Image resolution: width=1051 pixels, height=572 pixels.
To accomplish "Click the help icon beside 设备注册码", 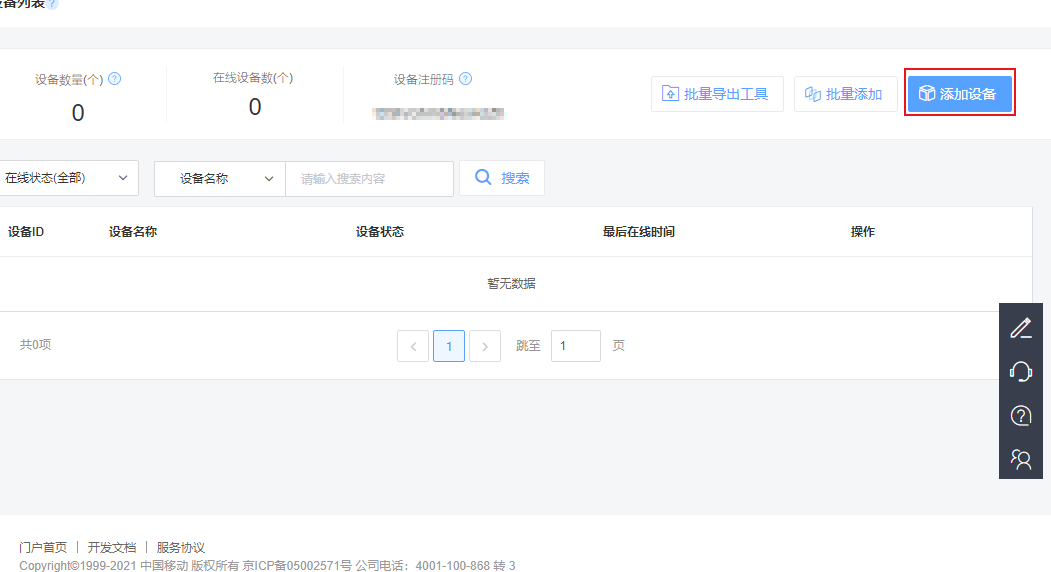I will point(465,79).
